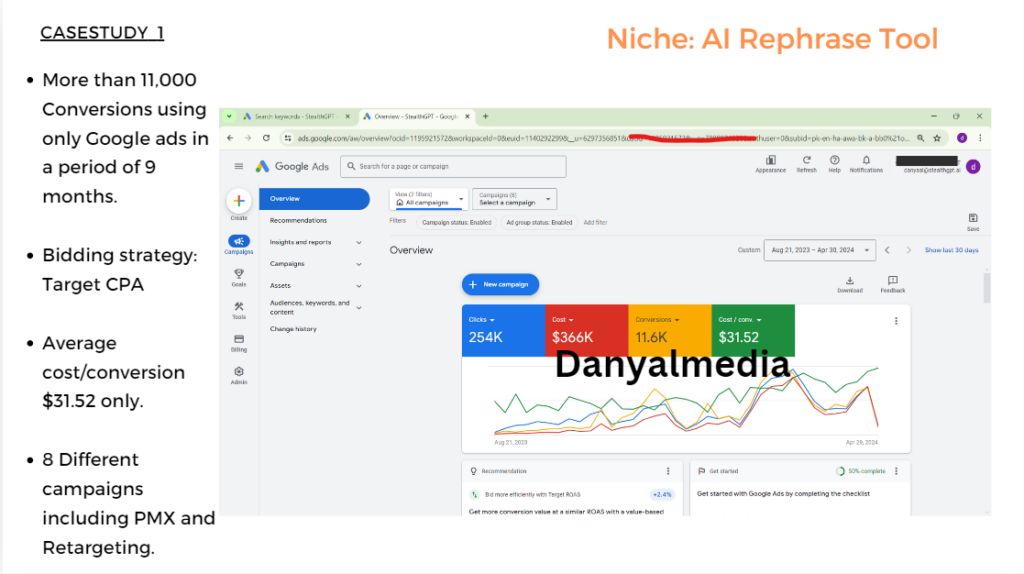Screen dimensions: 1024x574
Task: Open the Tools icon in left rail
Action: tap(239, 307)
